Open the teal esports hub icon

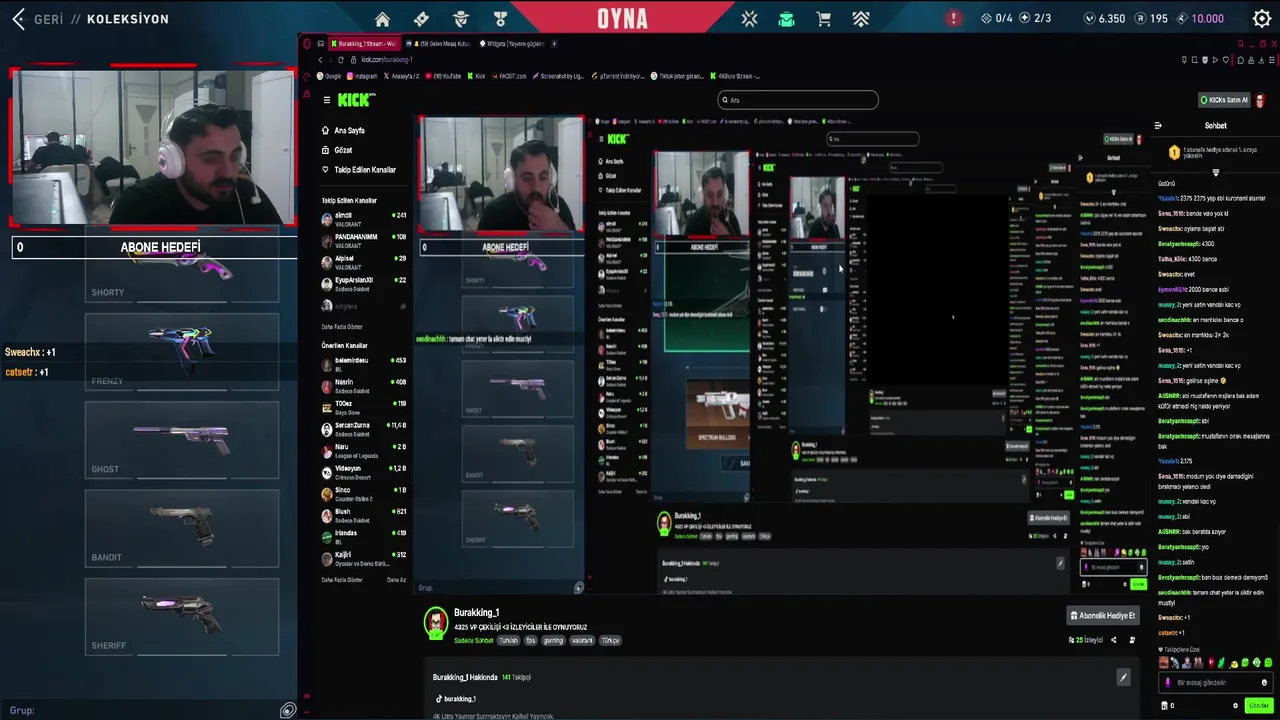point(787,19)
